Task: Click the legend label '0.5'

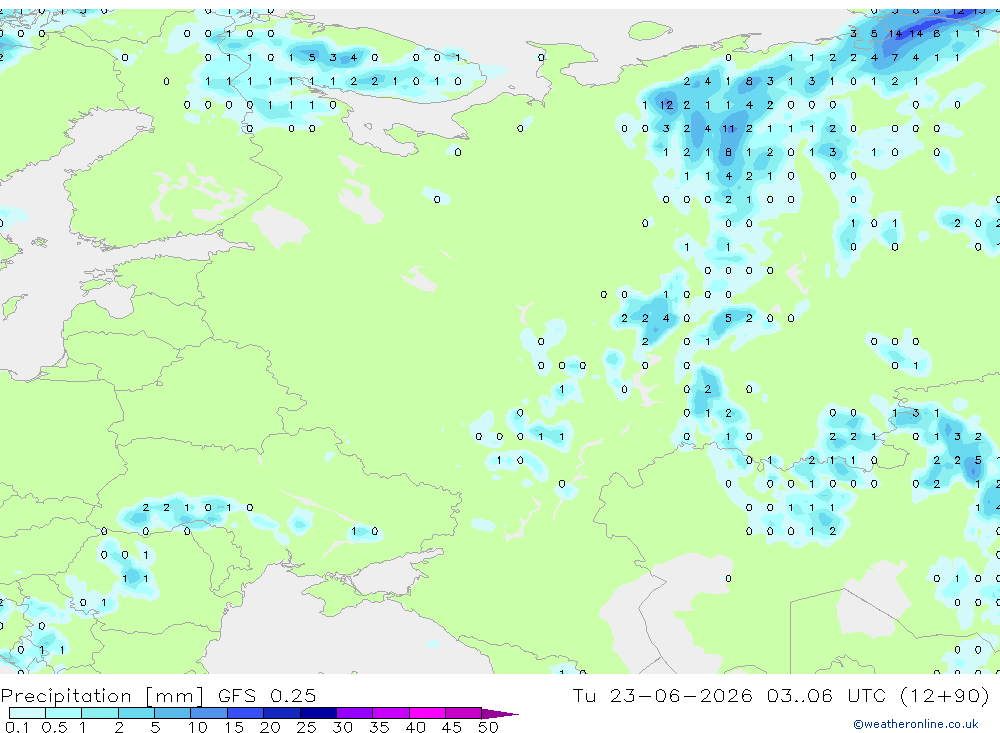Action: pyautogui.click(x=54, y=727)
